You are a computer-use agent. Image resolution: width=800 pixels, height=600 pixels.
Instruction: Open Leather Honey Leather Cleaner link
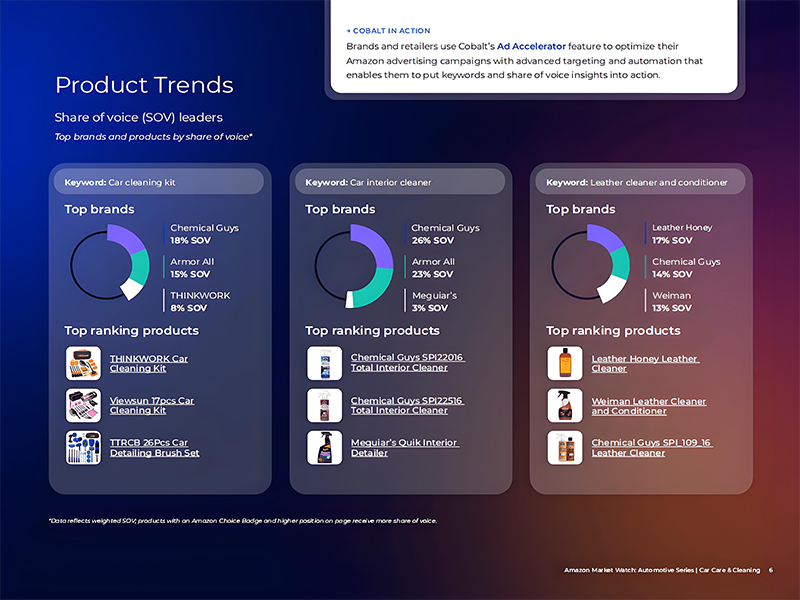645,363
